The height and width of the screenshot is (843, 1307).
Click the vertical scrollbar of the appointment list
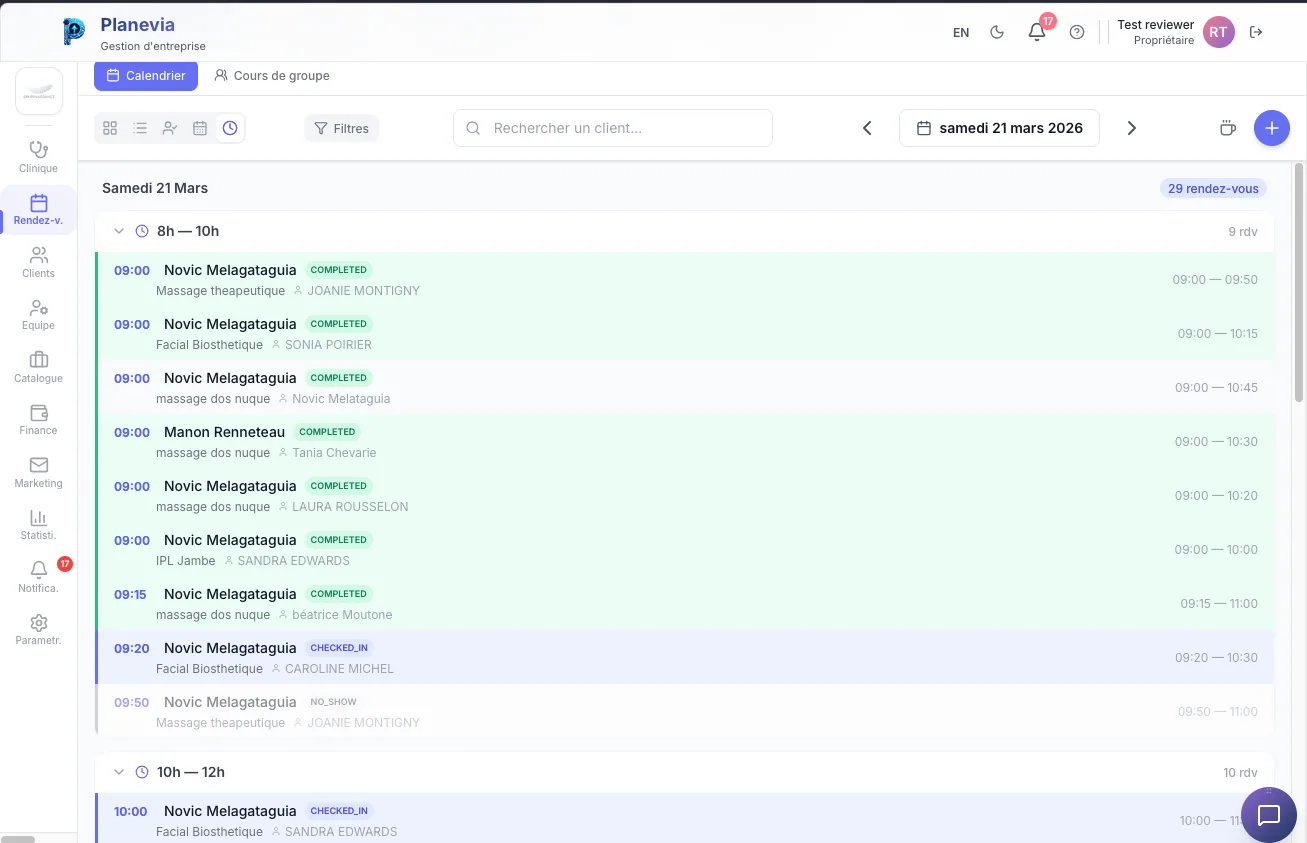1298,282
